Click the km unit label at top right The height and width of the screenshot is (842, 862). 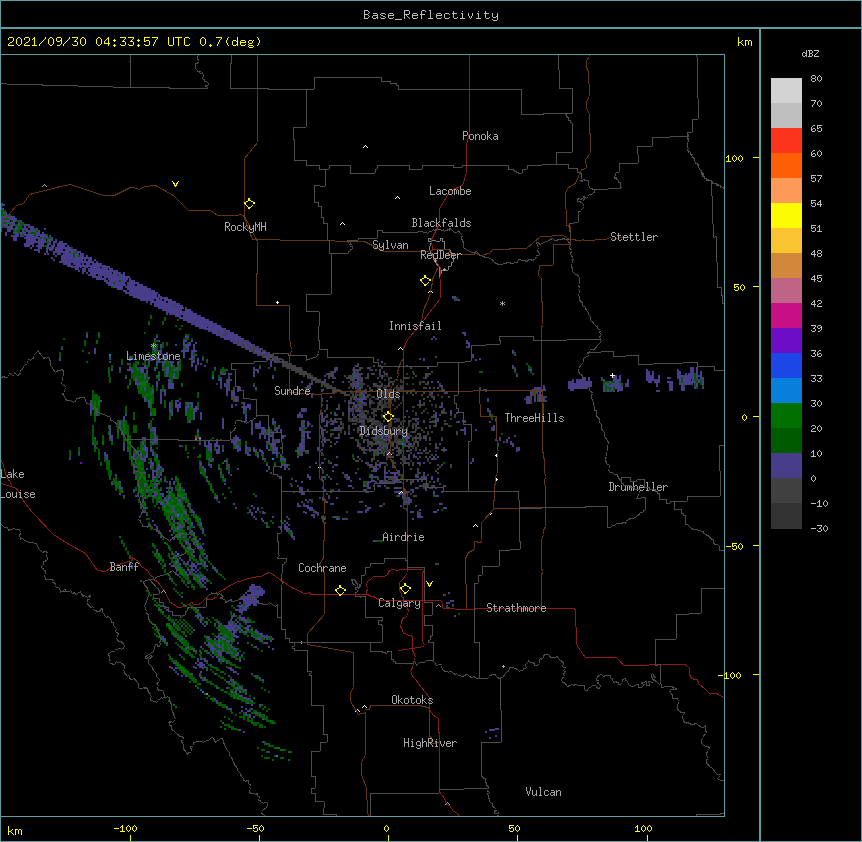pyautogui.click(x=745, y=42)
